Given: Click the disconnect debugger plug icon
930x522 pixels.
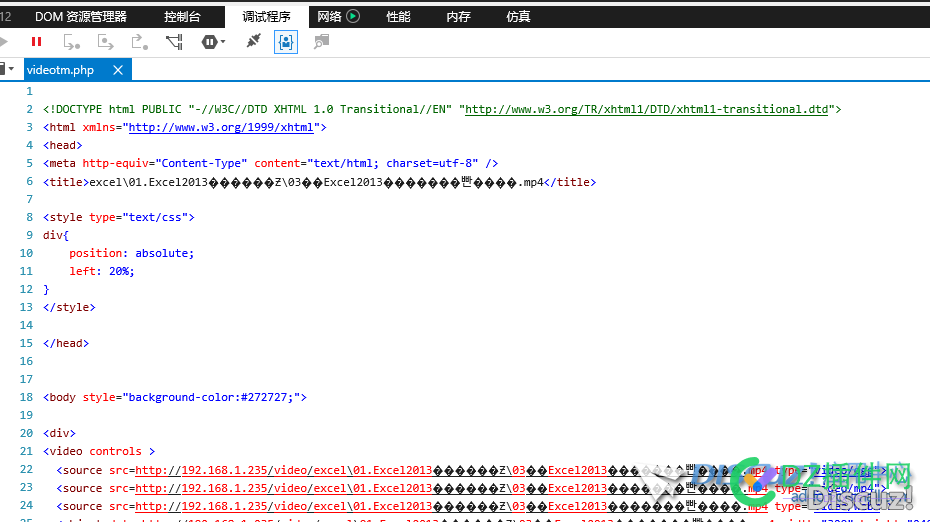Looking at the screenshot, I should pos(254,41).
